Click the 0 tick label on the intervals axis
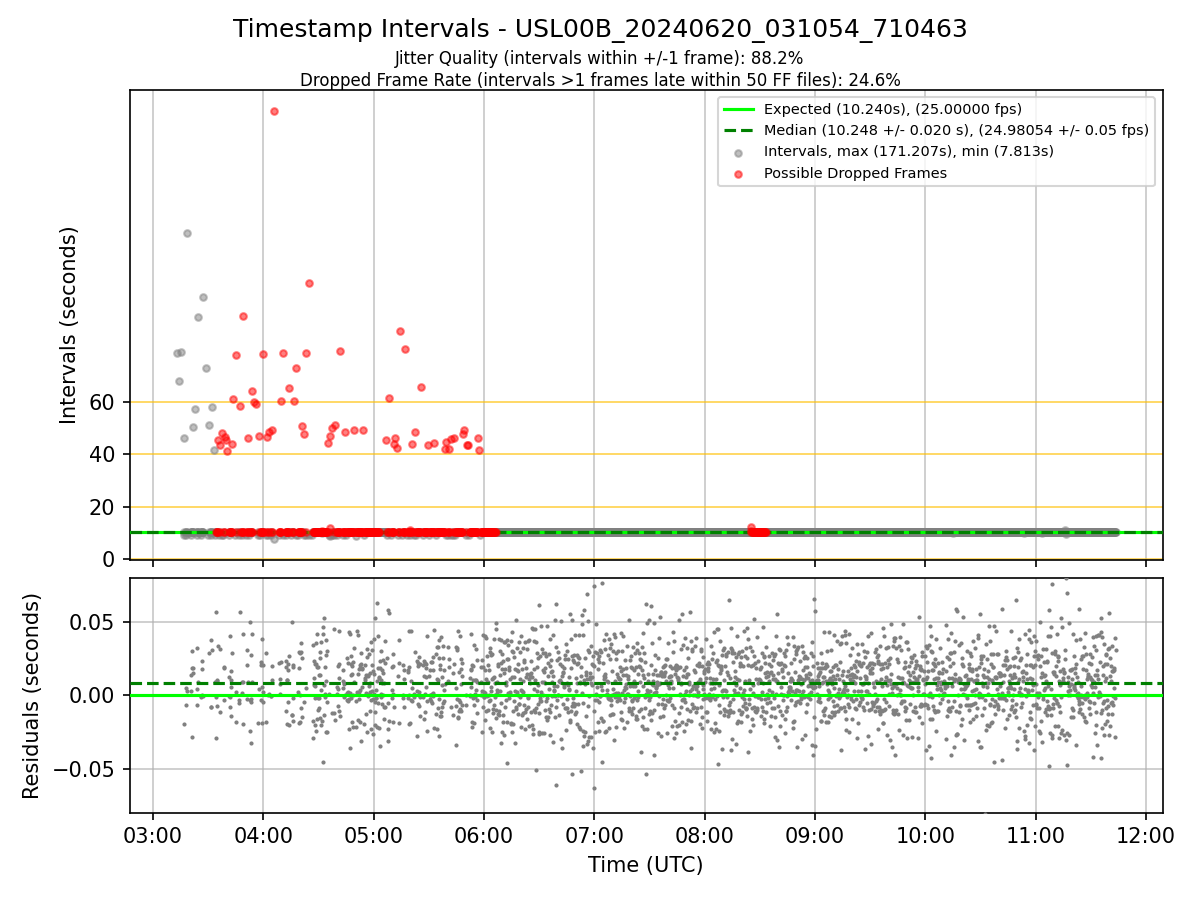Viewport: 1200px width, 900px height. click(x=111, y=559)
